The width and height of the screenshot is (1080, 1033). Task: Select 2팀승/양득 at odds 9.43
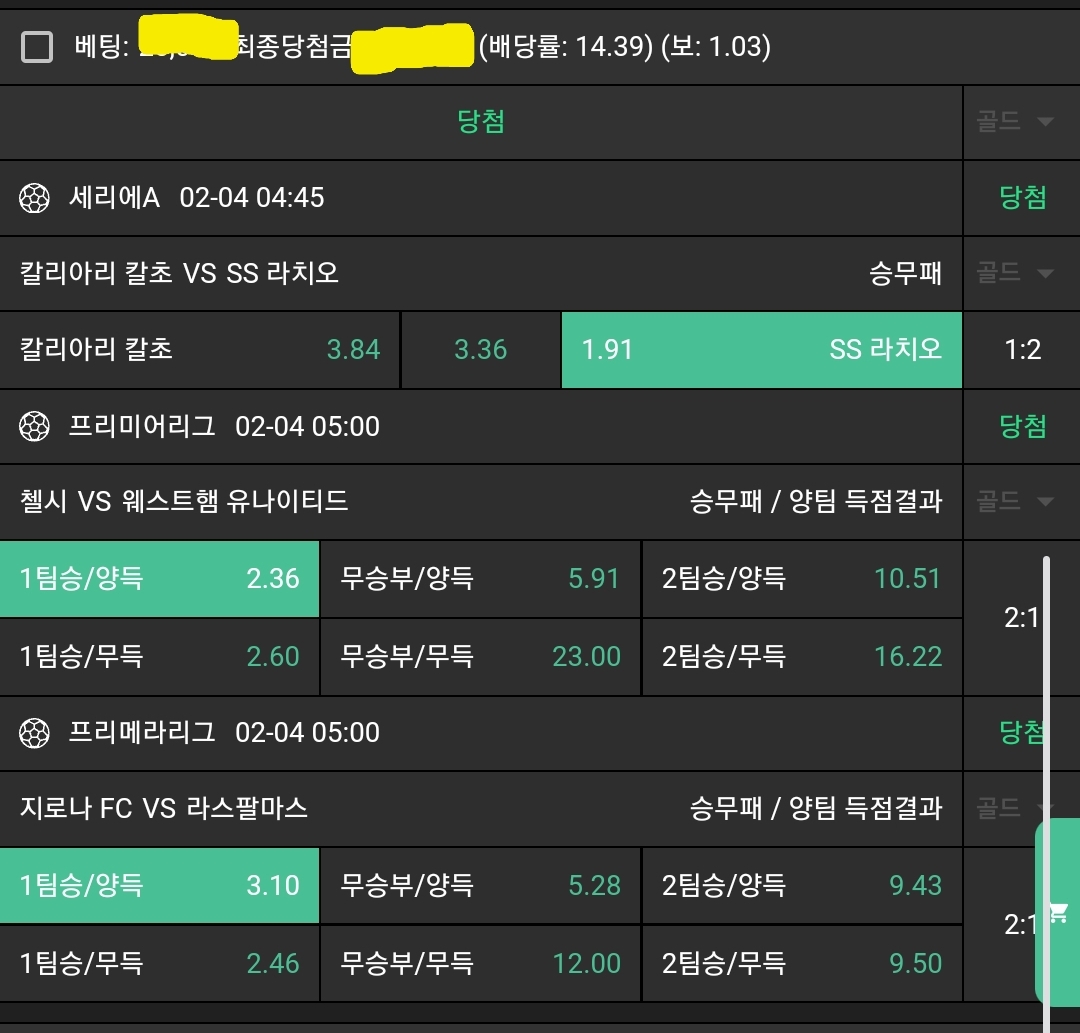[801, 885]
